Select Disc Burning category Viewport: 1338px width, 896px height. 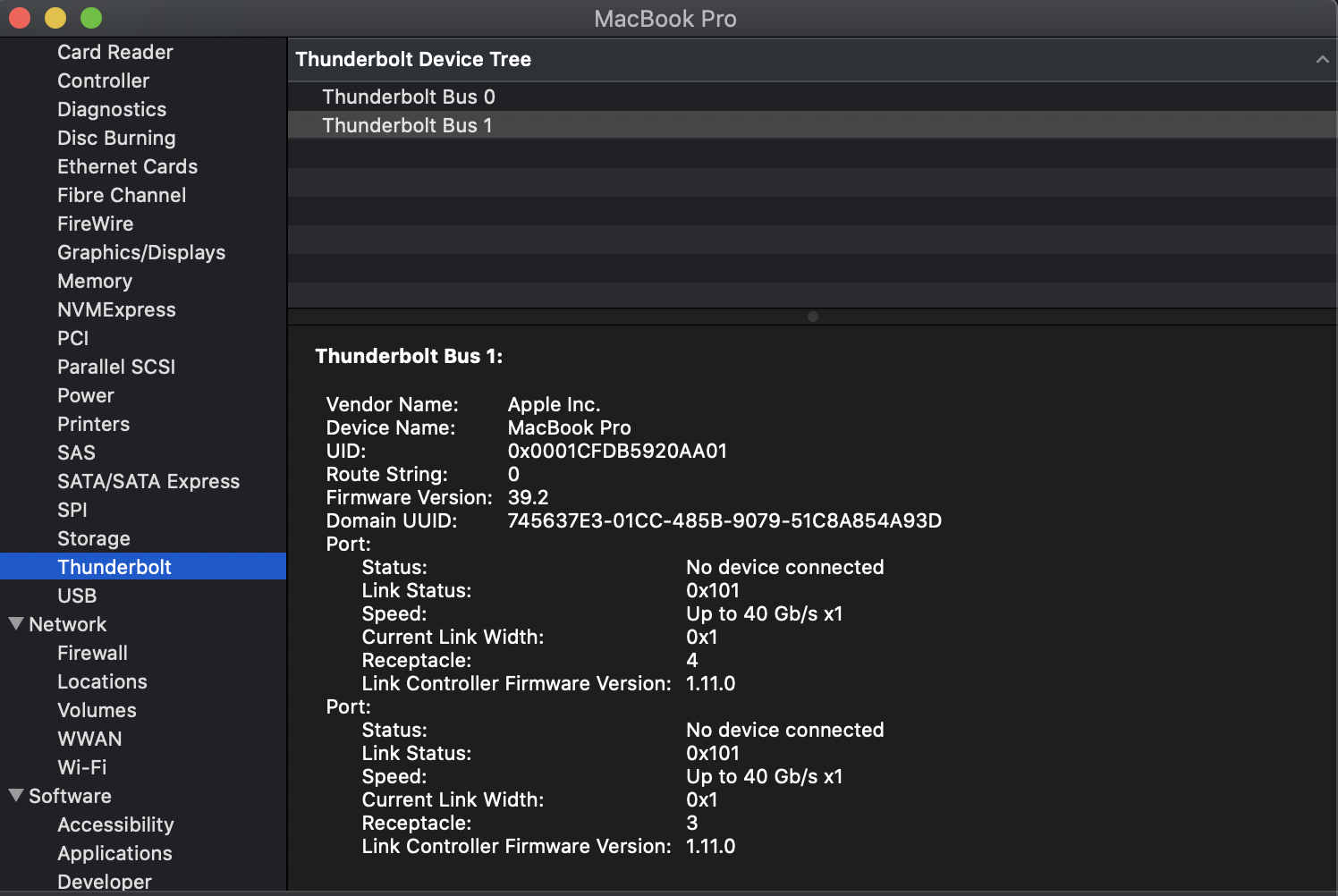(116, 138)
